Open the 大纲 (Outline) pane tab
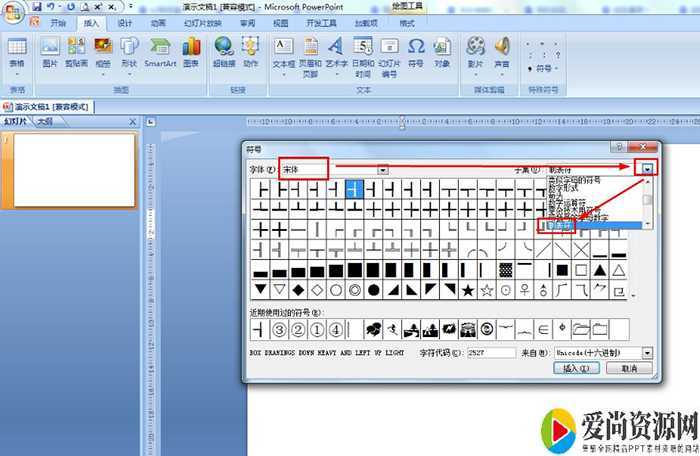This screenshot has width=700, height=456. click(43, 121)
